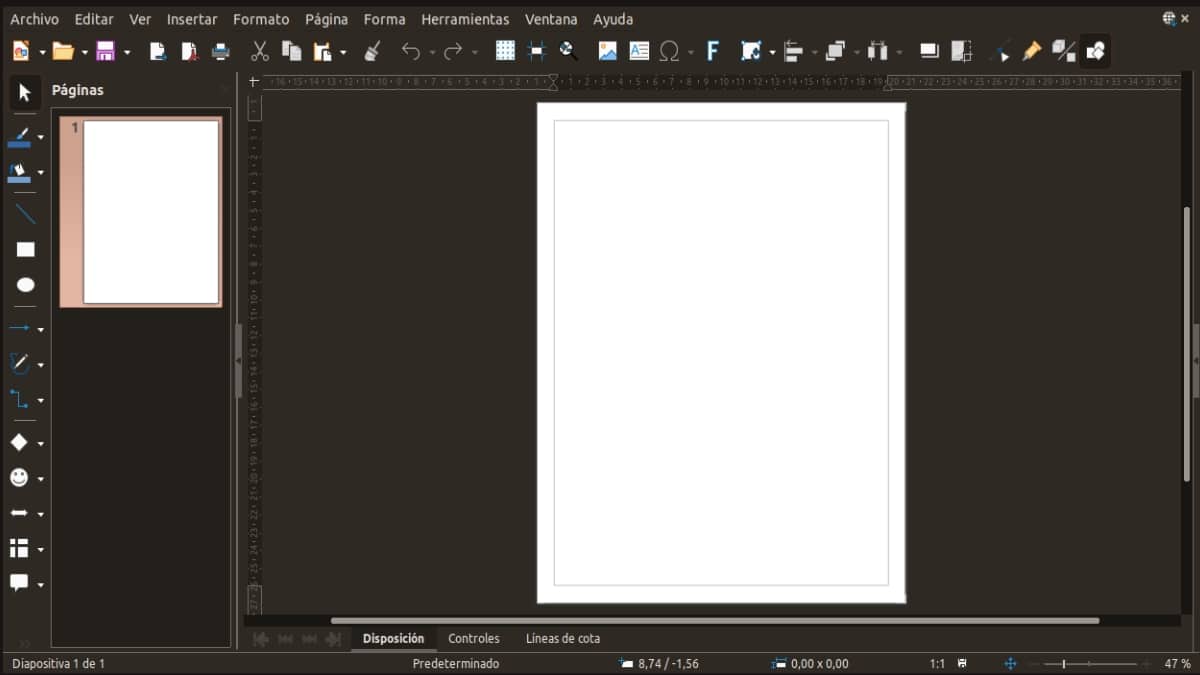This screenshot has width=1200, height=675.
Task: Open the Herramientas menu
Action: (465, 19)
